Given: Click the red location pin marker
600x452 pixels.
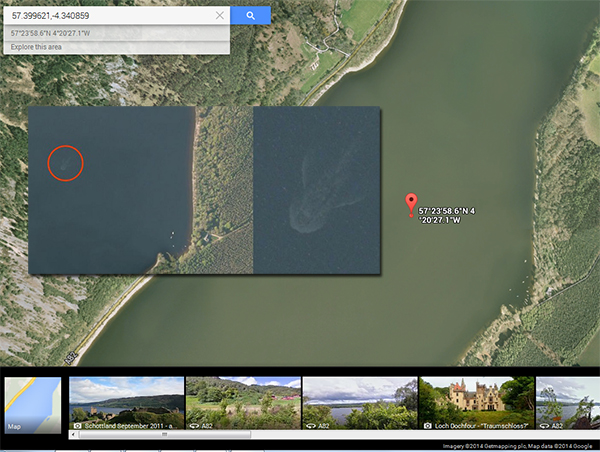Looking at the screenshot, I should coord(411,205).
